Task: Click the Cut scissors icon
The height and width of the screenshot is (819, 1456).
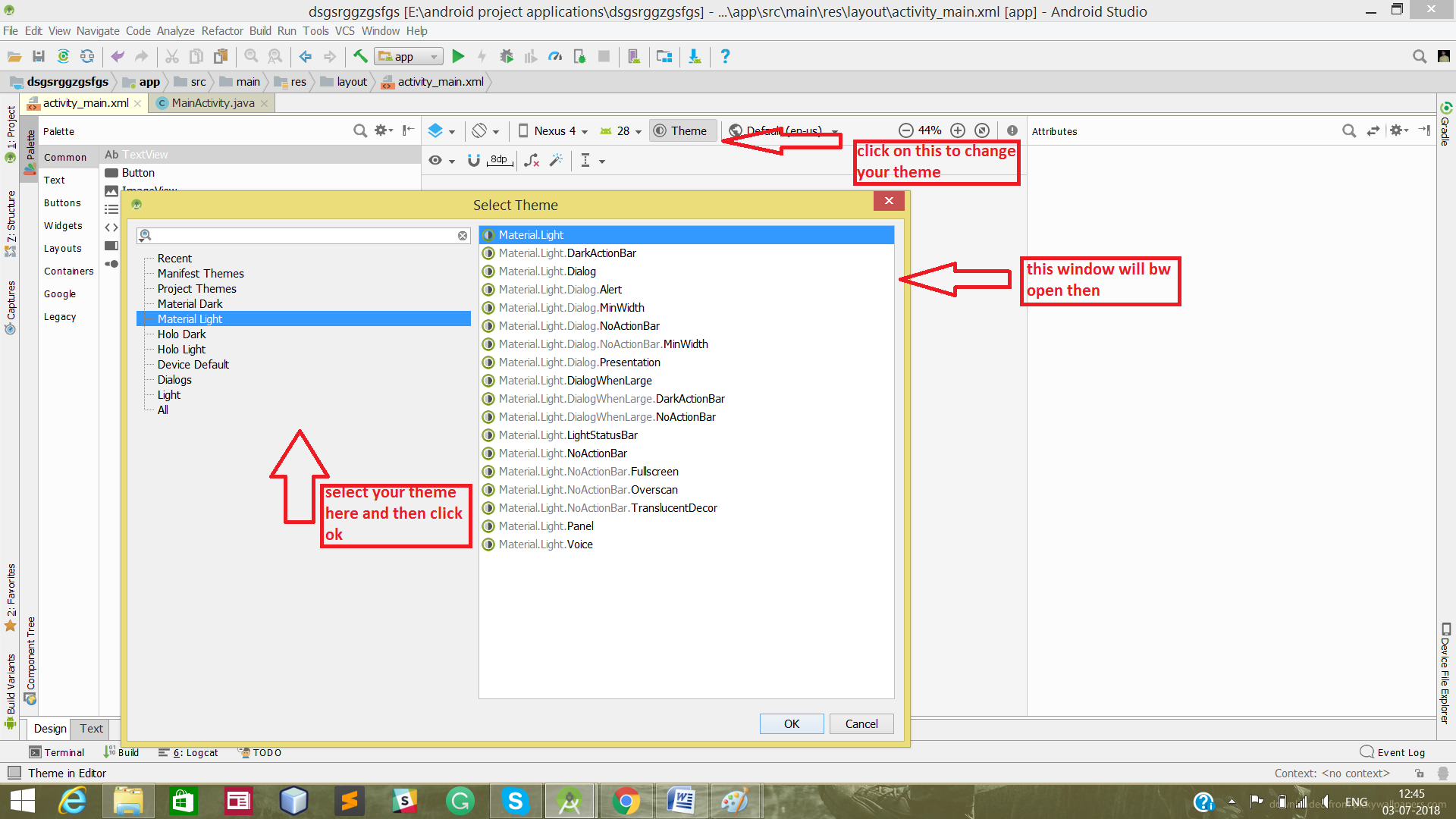Action: 172,56
